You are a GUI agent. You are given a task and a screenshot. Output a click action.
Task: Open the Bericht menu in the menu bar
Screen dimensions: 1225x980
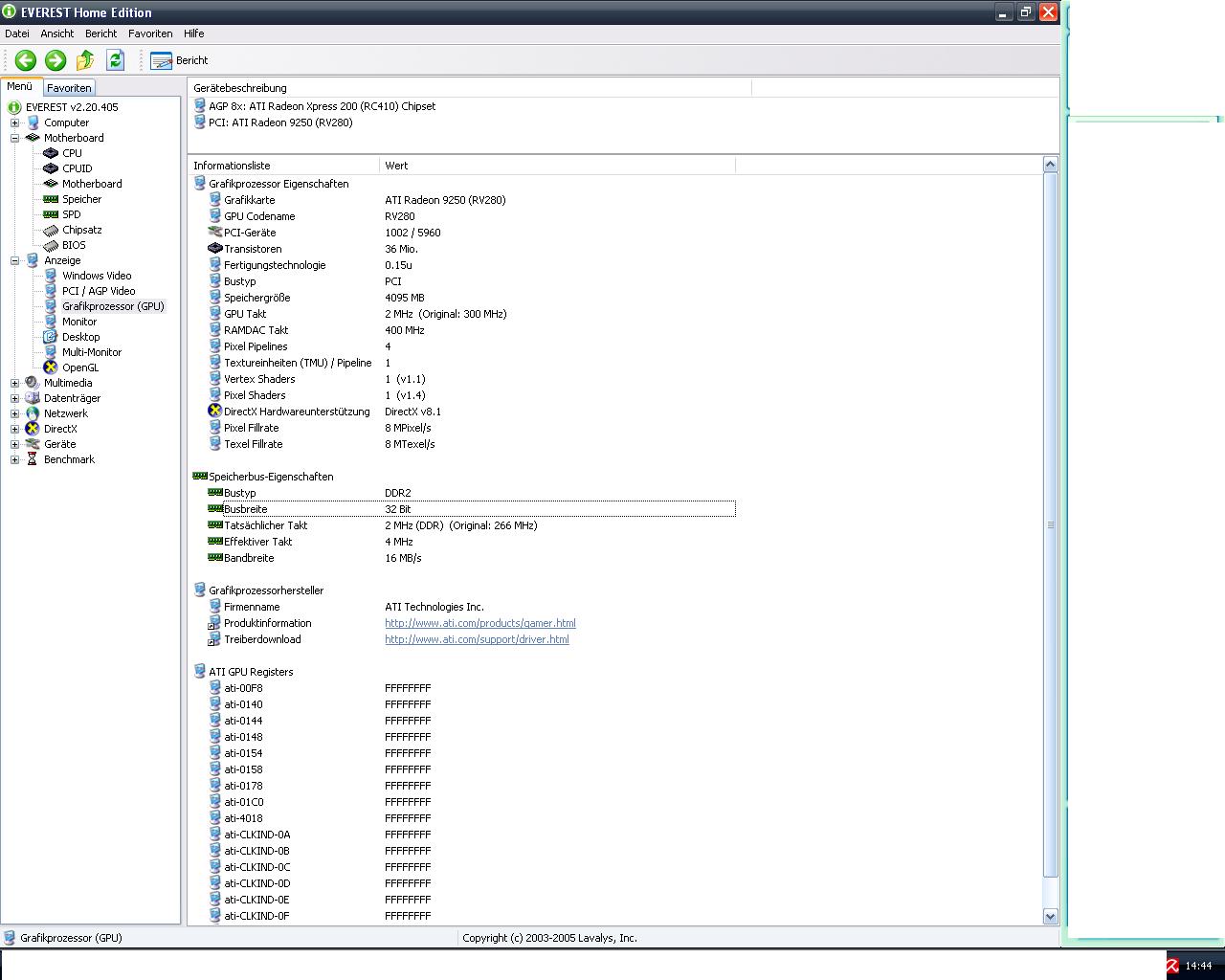click(x=100, y=33)
